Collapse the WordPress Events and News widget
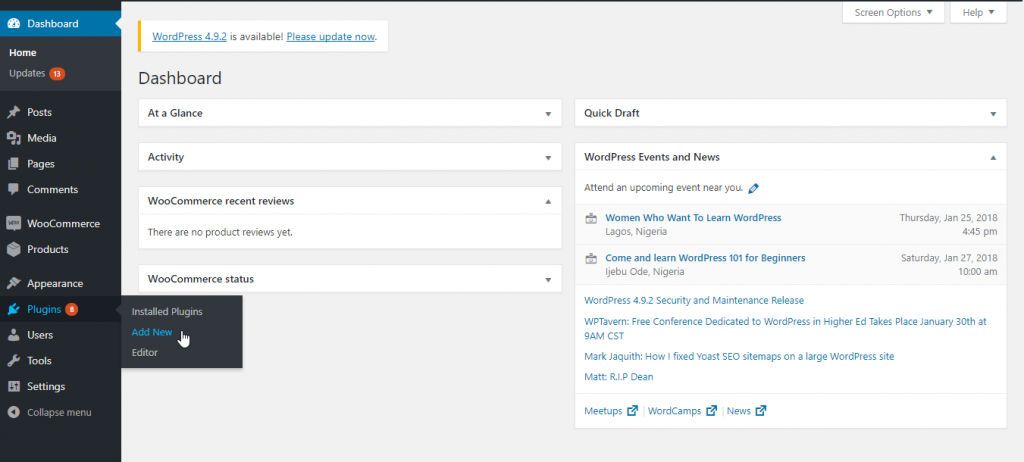The height and width of the screenshot is (462, 1024). pos(993,157)
